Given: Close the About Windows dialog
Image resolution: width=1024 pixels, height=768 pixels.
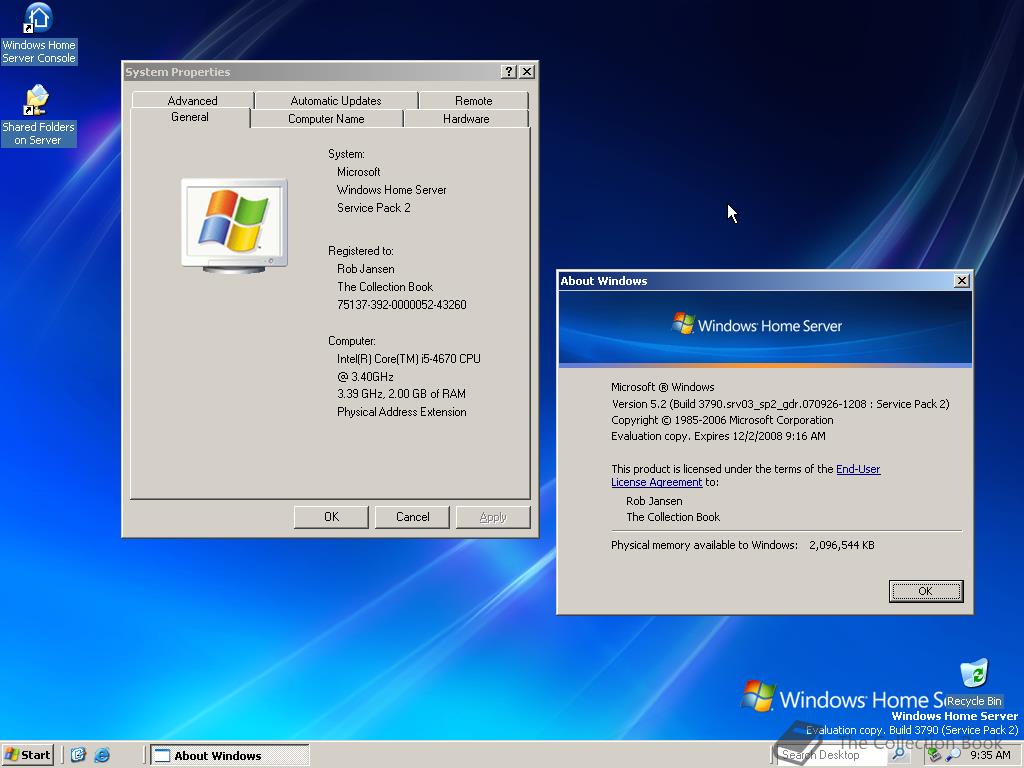Looking at the screenshot, I should point(961,281).
